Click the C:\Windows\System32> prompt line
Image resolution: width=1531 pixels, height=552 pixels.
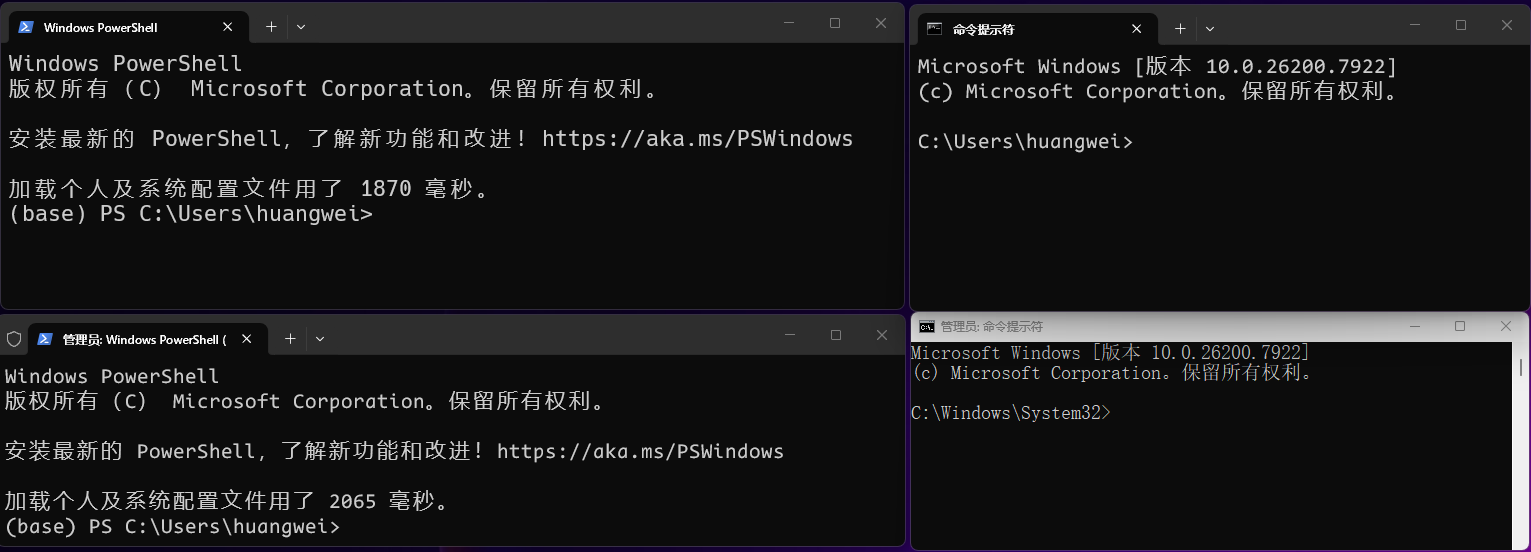(1010, 412)
